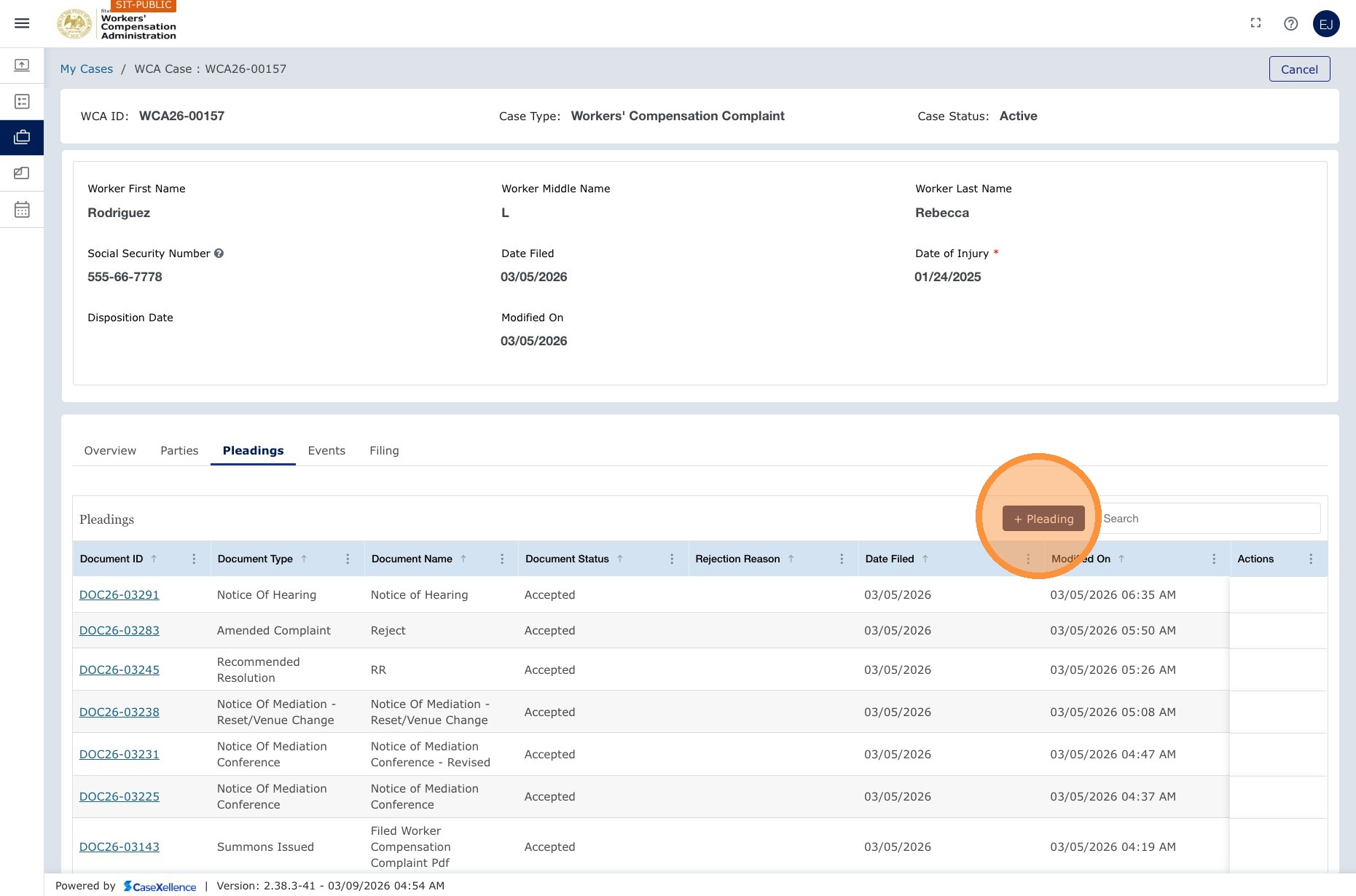Viewport: 1356px width, 896px height.
Task: Open document link DOC26-03283
Action: pyautogui.click(x=119, y=631)
